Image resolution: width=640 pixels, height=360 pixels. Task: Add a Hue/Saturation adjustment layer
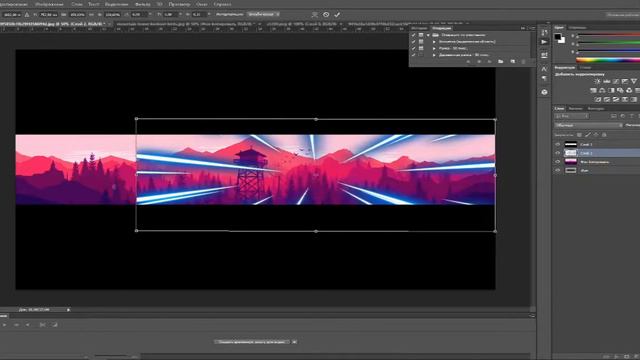[593, 90]
